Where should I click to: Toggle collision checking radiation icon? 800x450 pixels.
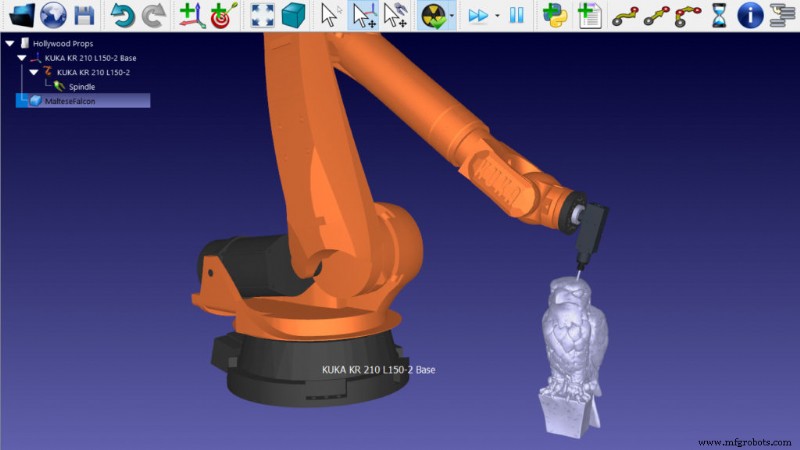click(433, 15)
